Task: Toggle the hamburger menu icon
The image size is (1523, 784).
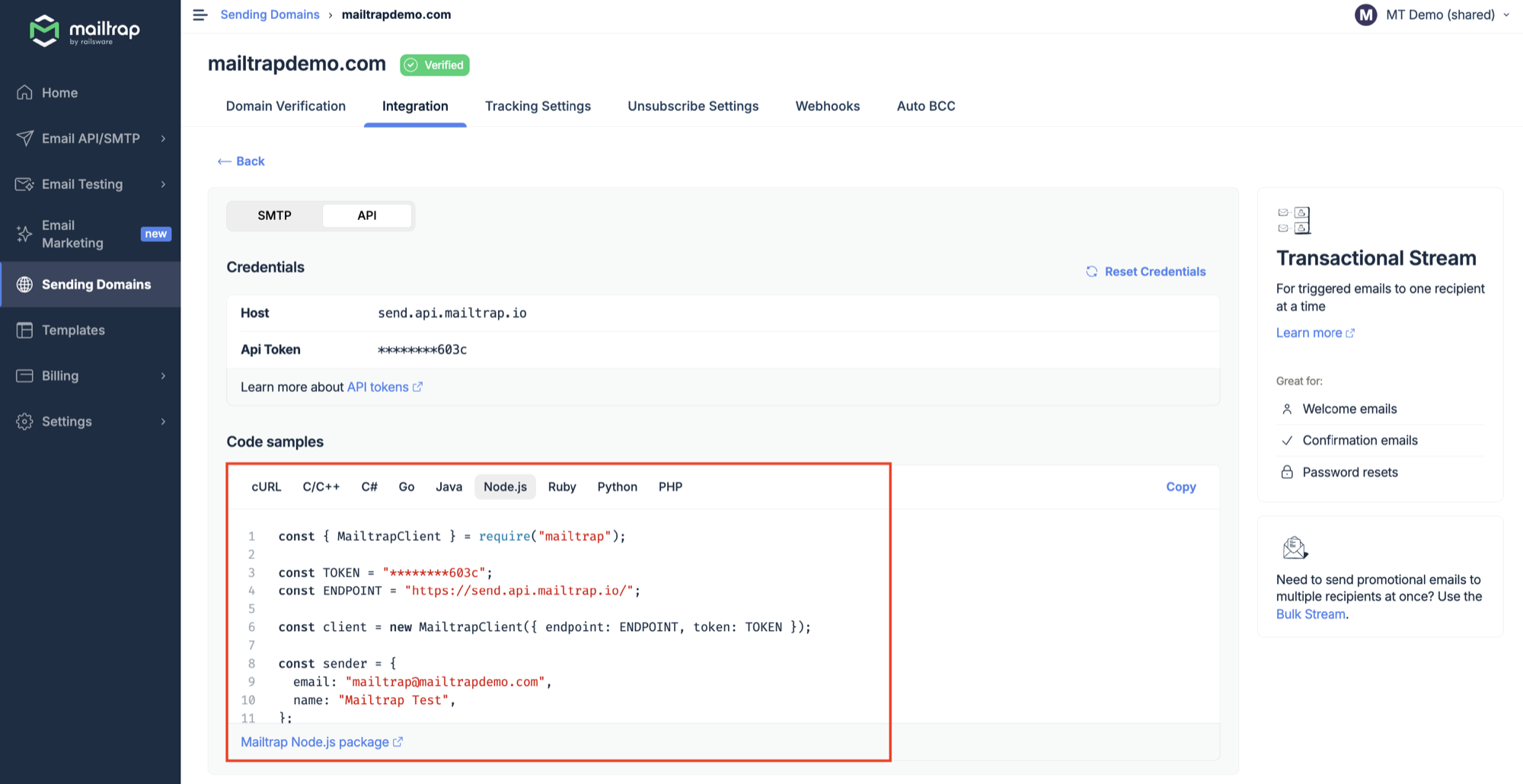Action: point(200,15)
